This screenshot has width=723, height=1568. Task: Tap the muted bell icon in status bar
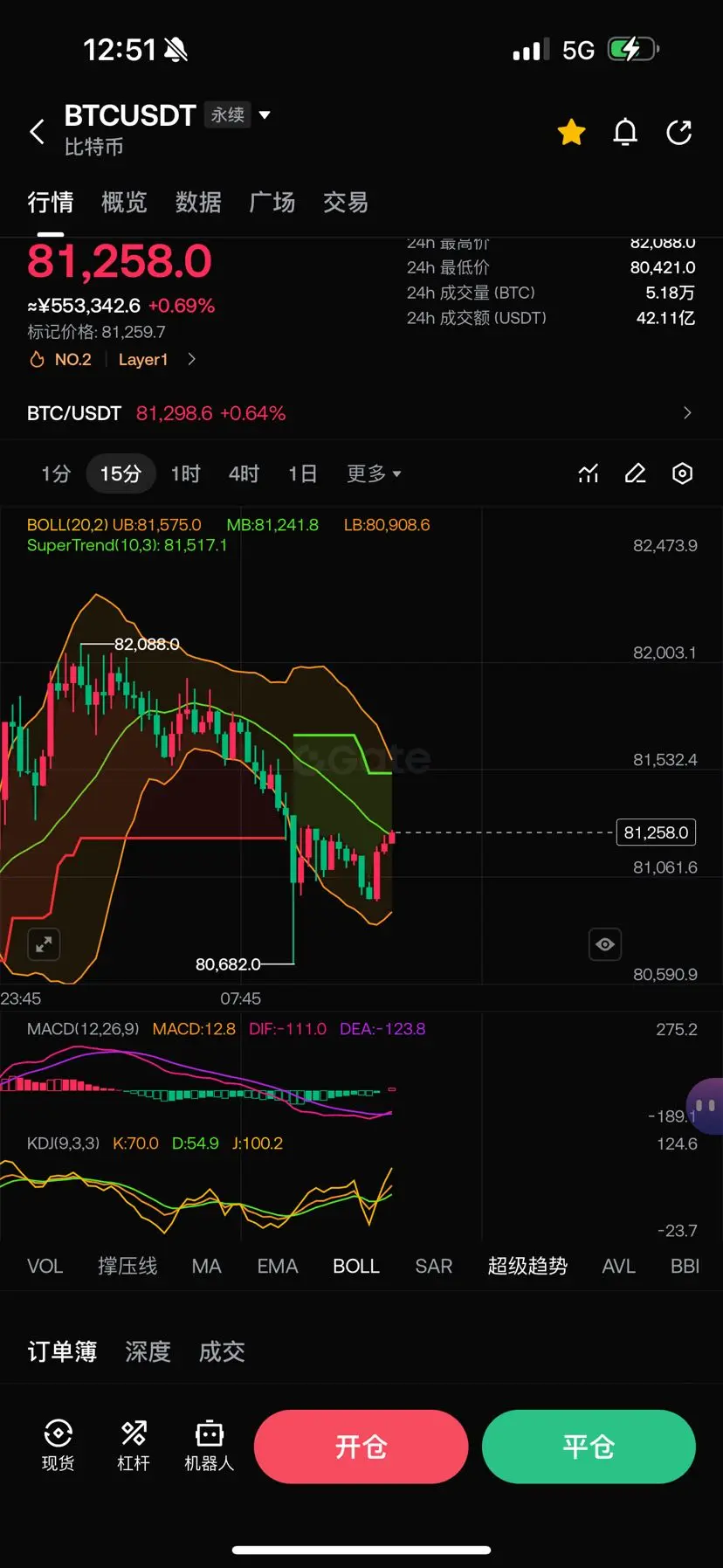(x=176, y=50)
